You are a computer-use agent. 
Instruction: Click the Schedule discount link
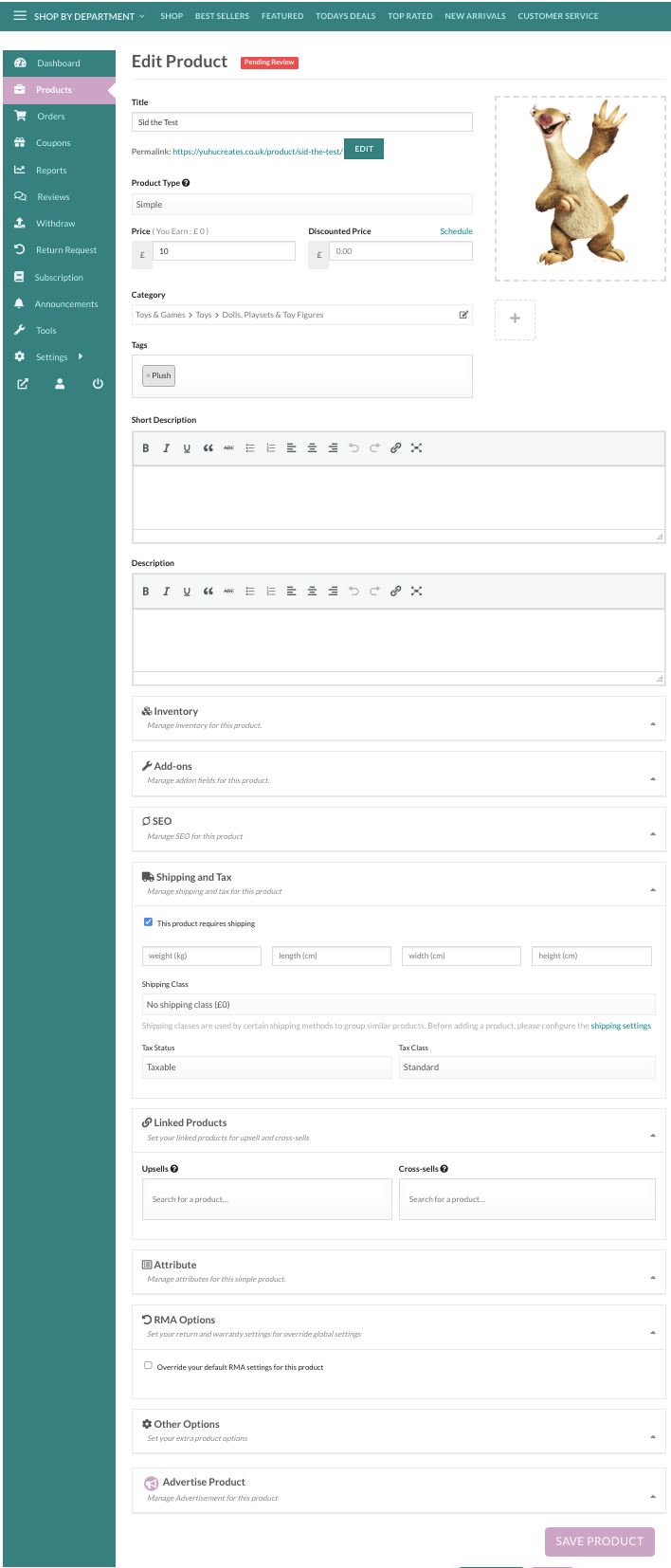[x=456, y=231]
